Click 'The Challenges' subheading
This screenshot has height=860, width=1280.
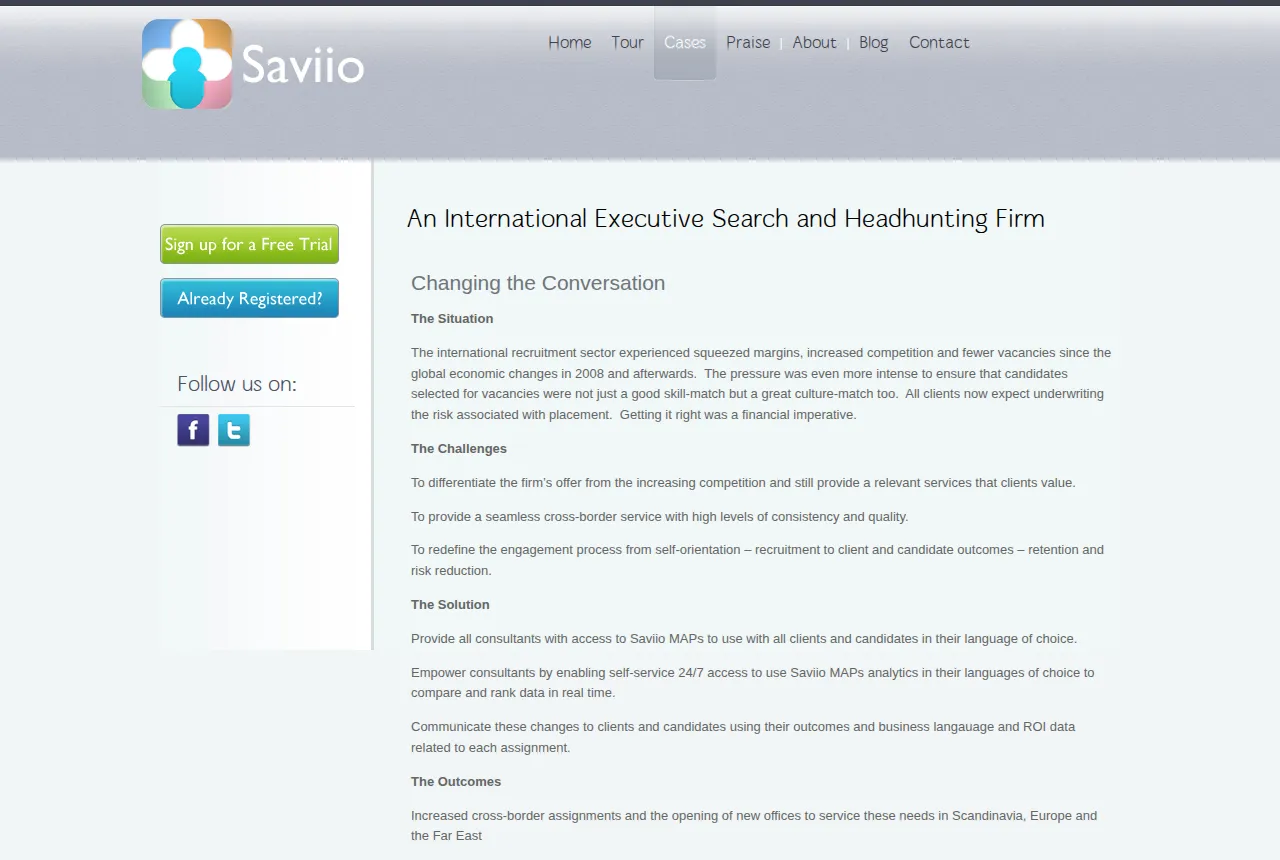click(459, 449)
